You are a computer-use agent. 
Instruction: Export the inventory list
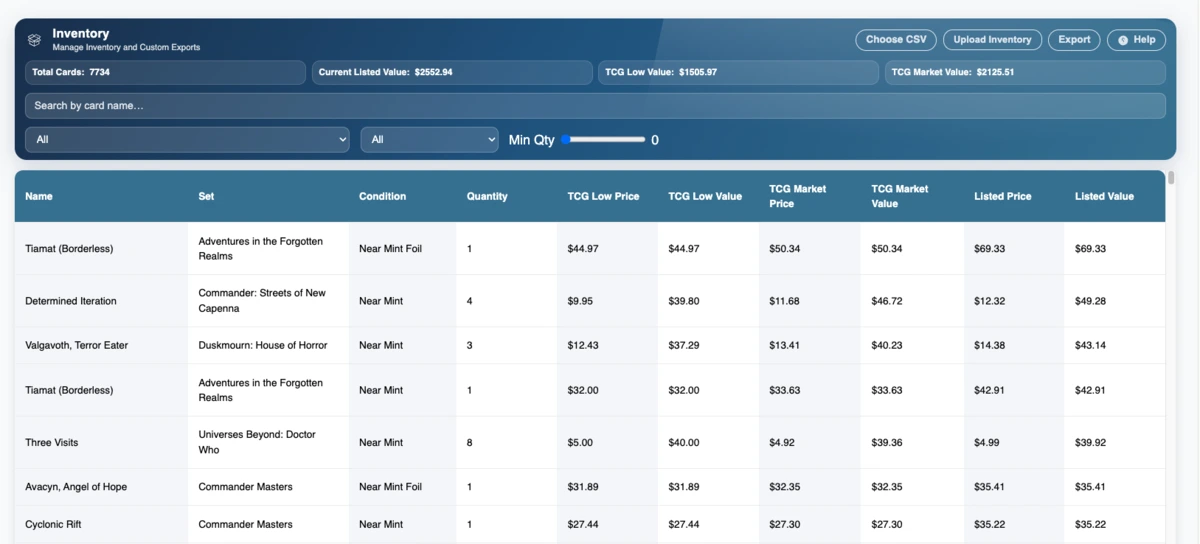(x=1074, y=40)
